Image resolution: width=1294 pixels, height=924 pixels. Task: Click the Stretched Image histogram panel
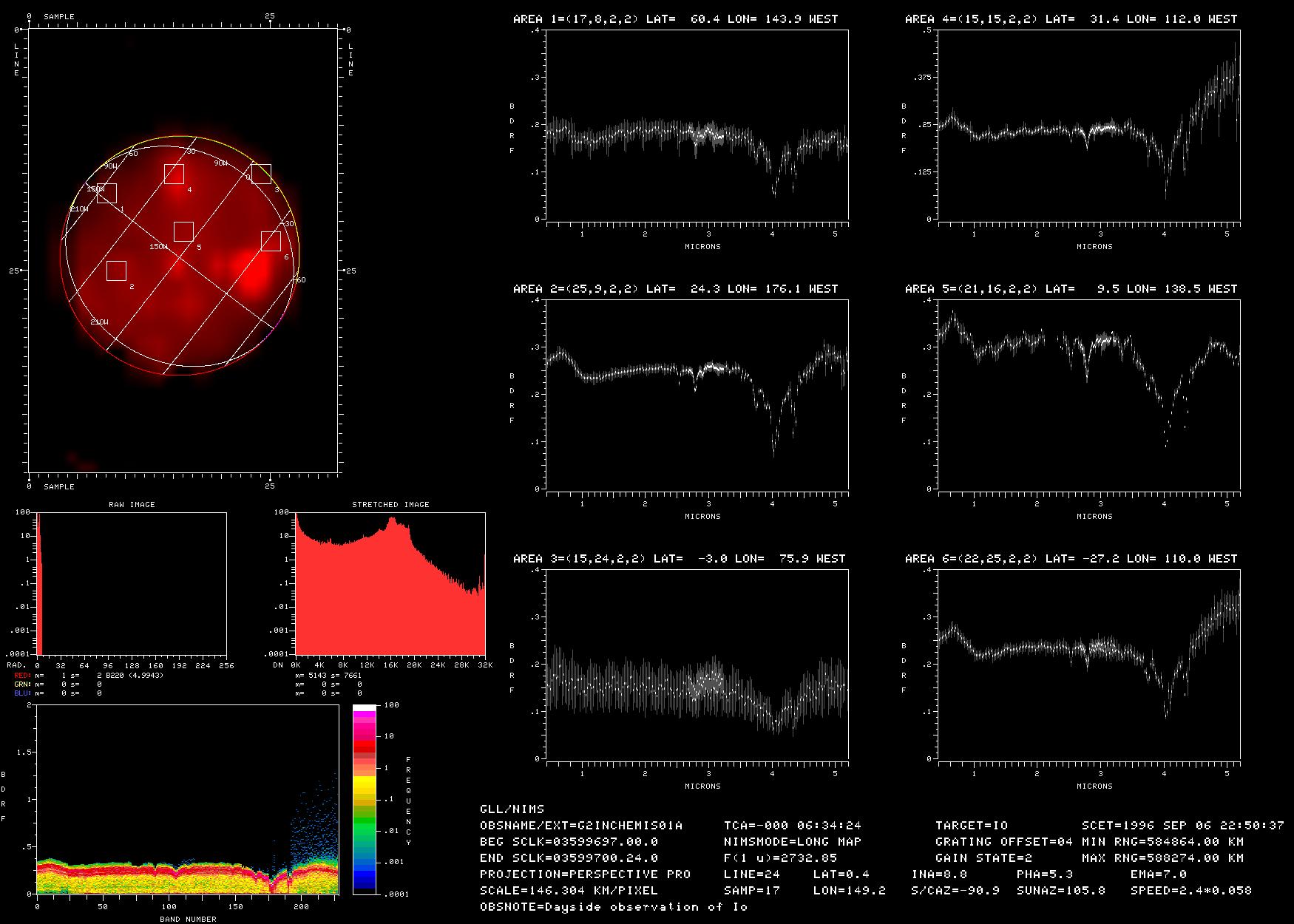(x=390, y=583)
